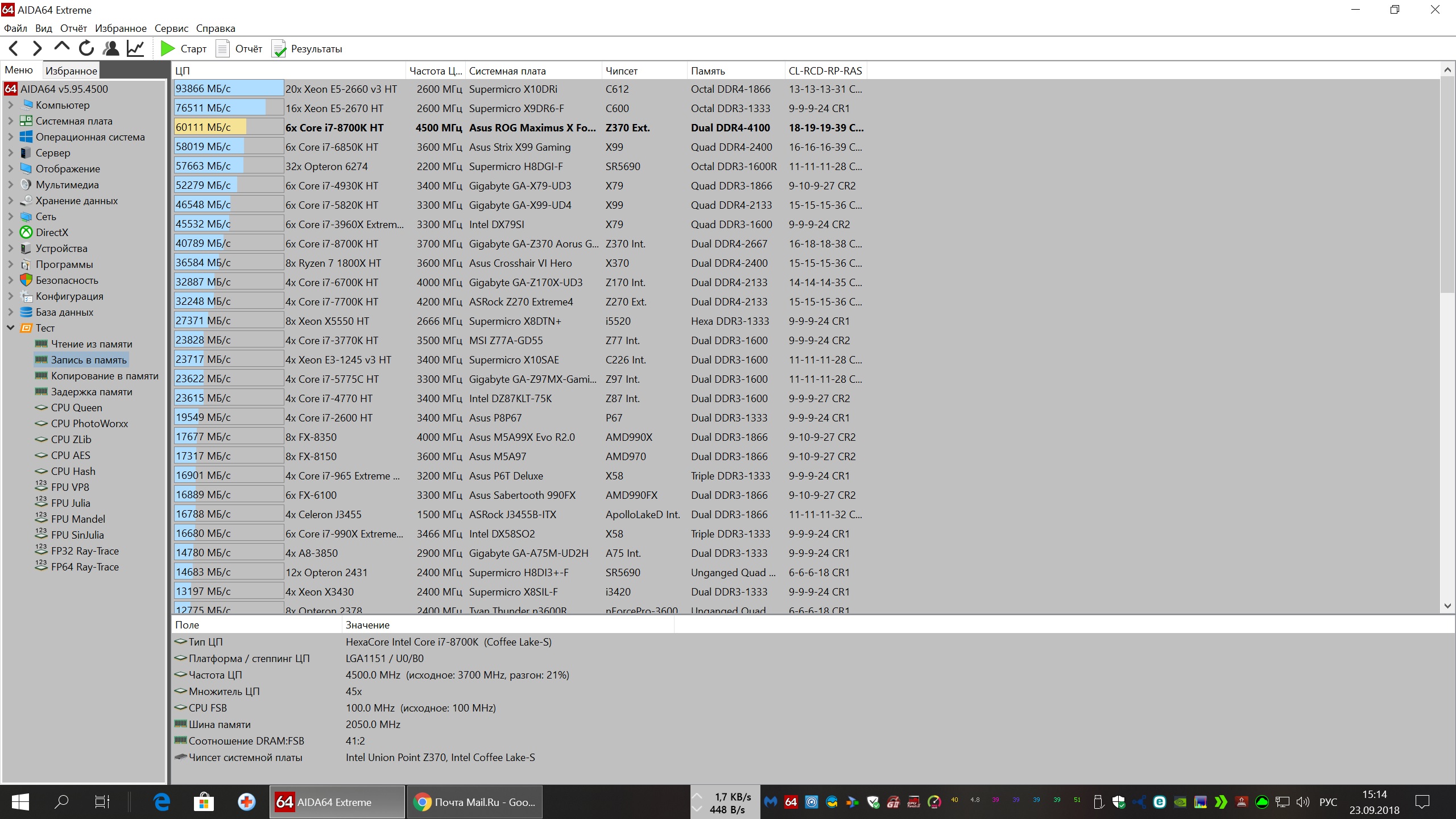The width and height of the screenshot is (1456, 819).
Task: Expand the Компьютер tree node
Action: (x=10, y=105)
